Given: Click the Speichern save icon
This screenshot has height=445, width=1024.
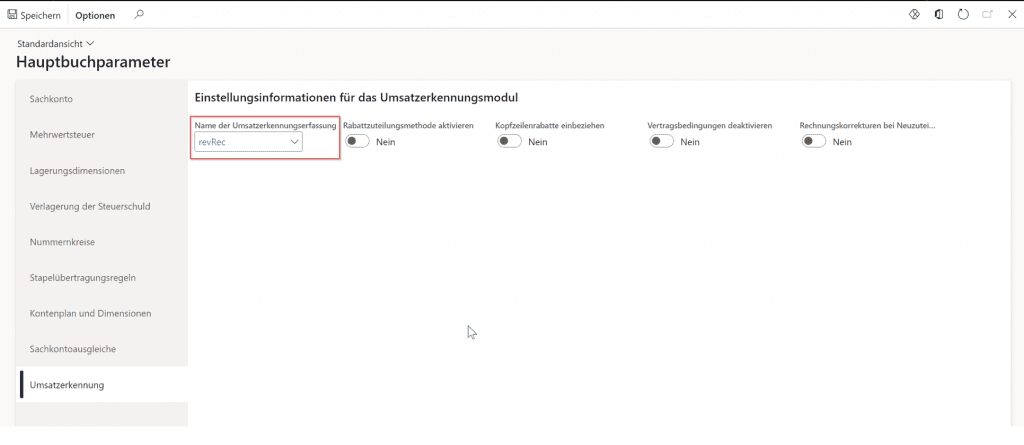Looking at the screenshot, I should (x=12, y=15).
